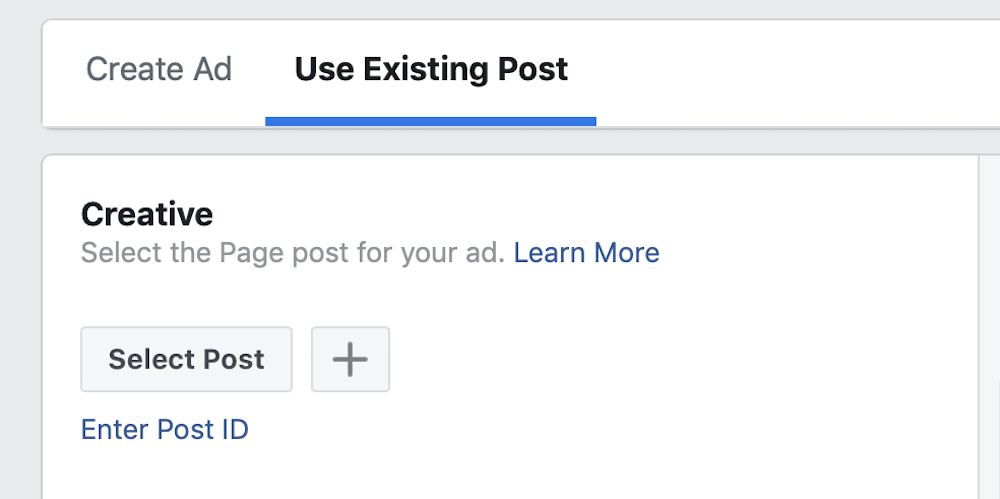Viewport: 1000px width, 499px height.
Task: Click the blue underline beneath Use Existing Post
Action: click(x=431, y=121)
